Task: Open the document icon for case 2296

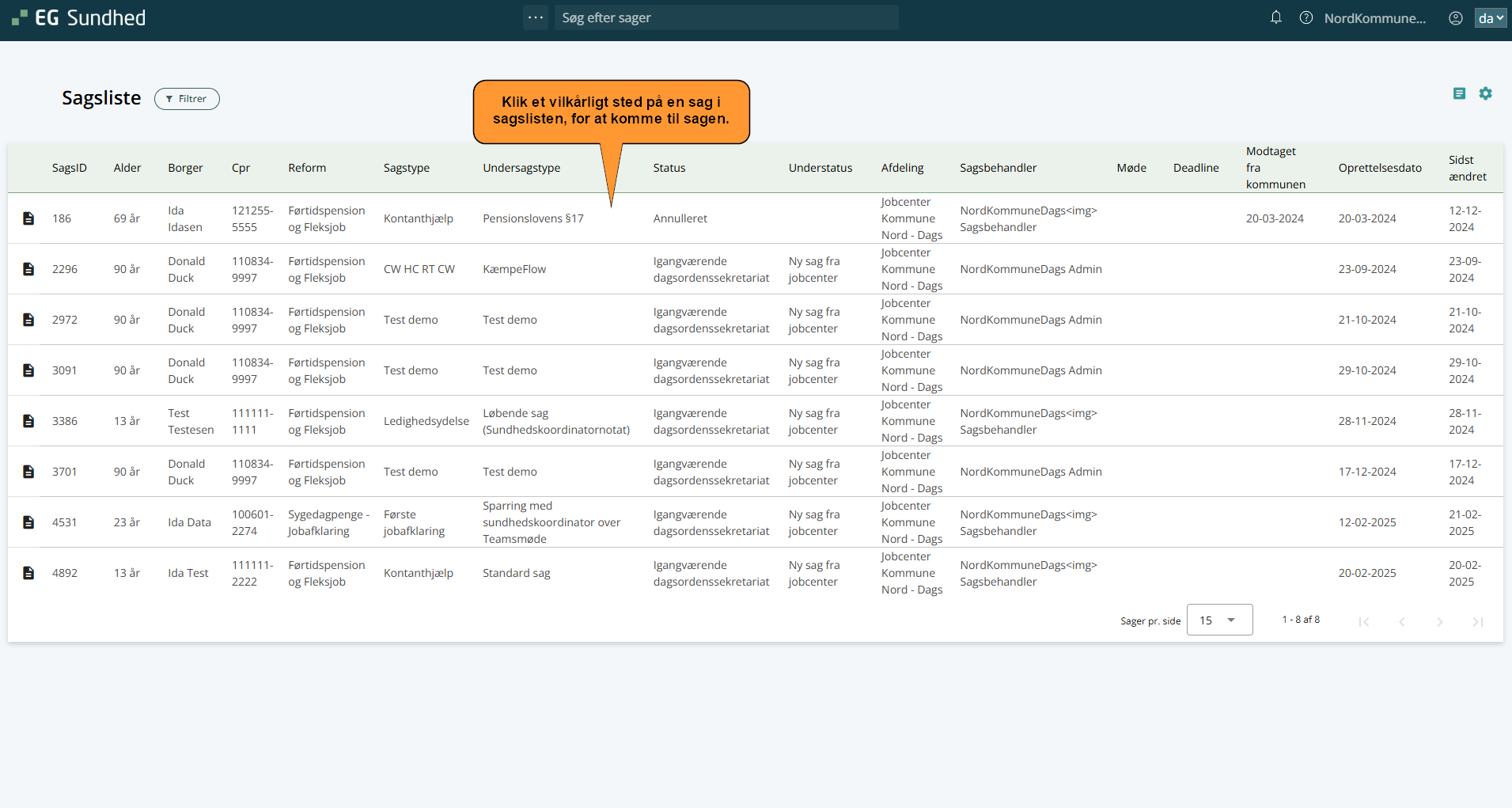Action: [28, 269]
